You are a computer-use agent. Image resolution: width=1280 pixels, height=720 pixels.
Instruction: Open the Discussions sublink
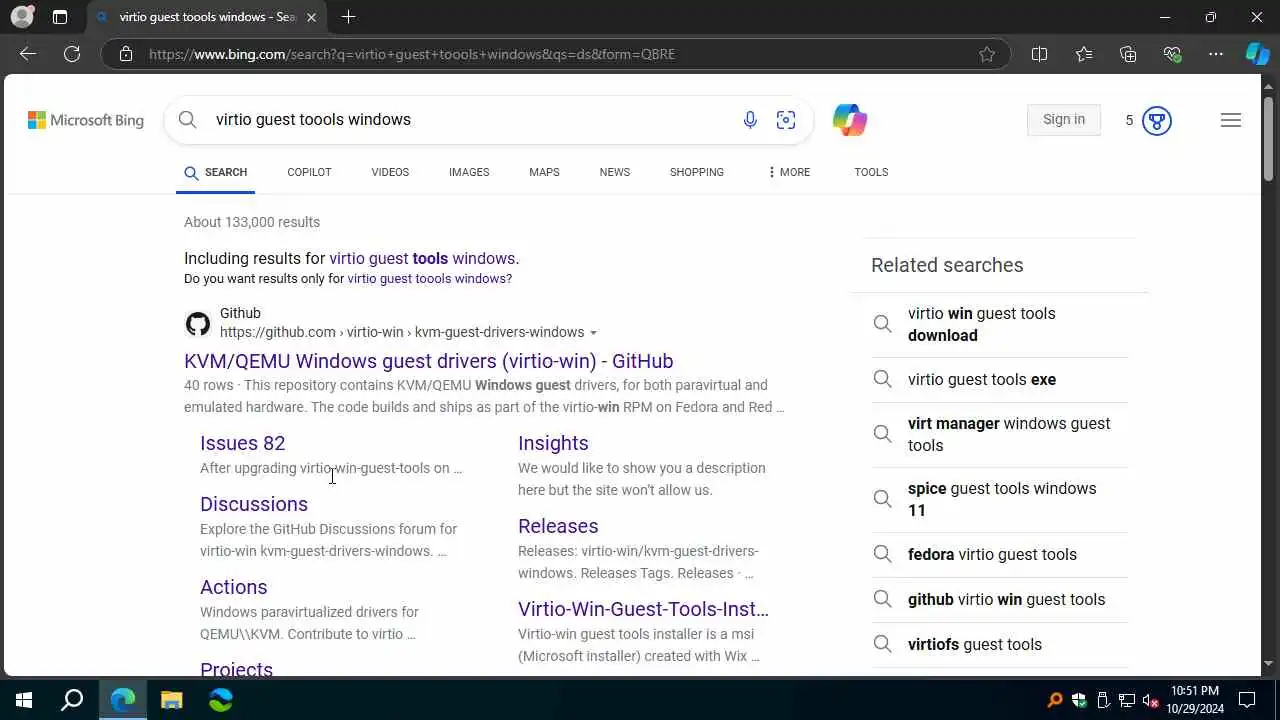click(x=254, y=504)
